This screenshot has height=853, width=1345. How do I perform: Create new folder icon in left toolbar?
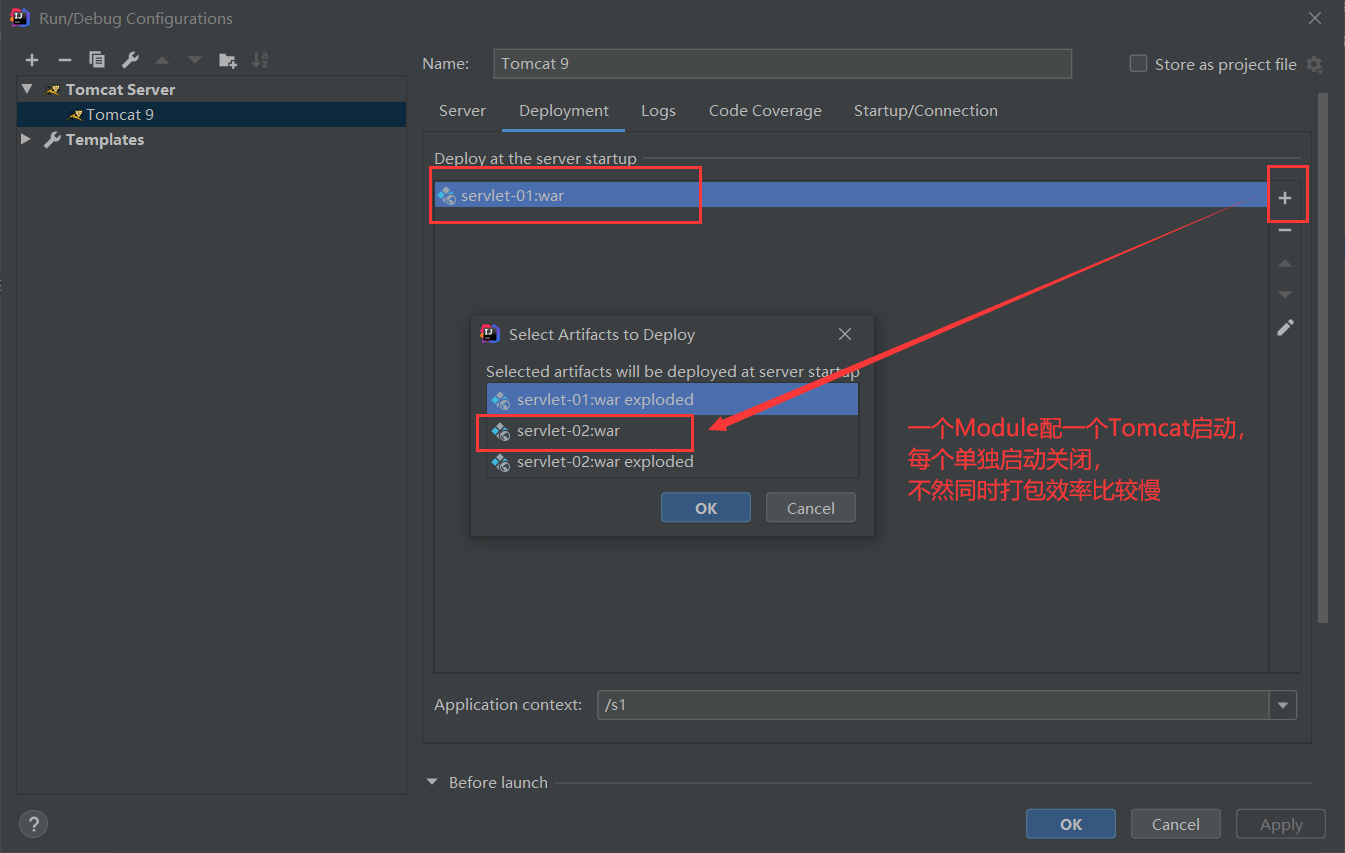[x=228, y=60]
